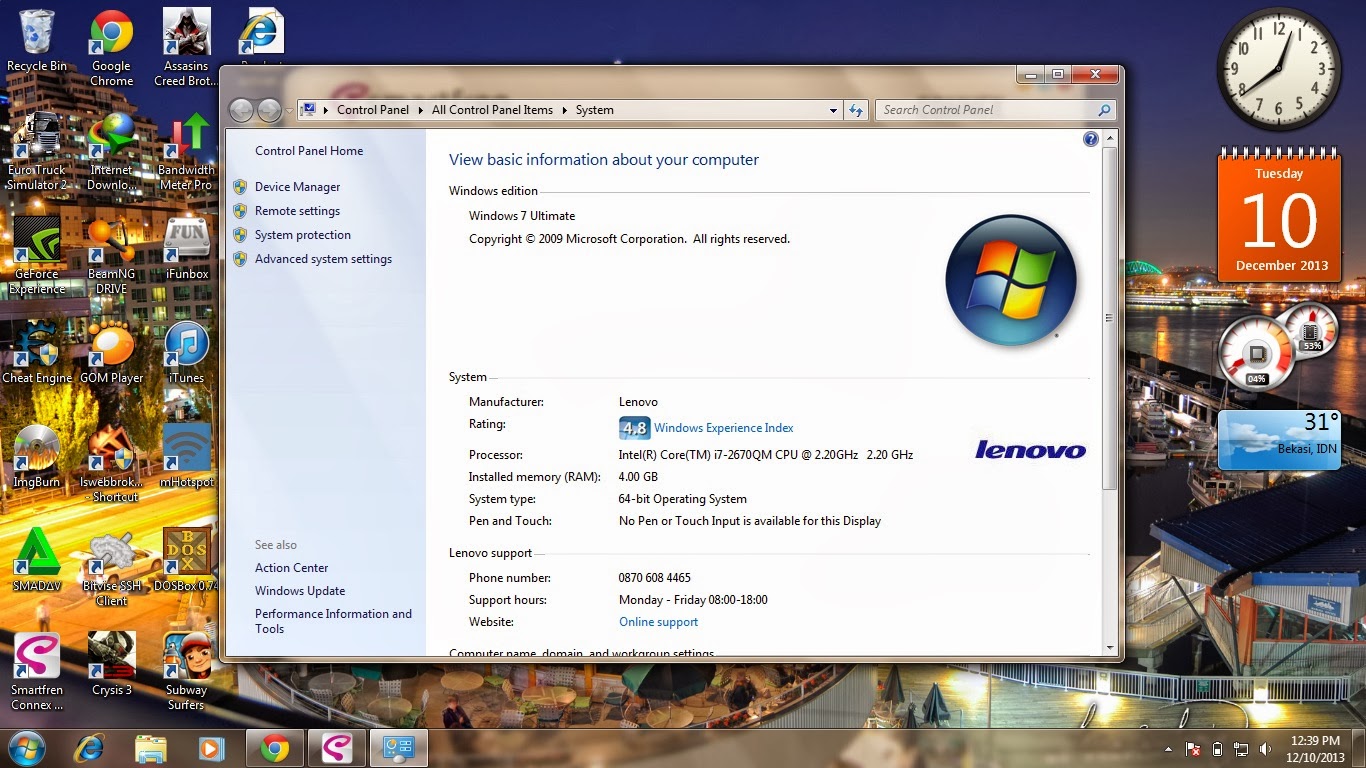Start Euro Truck Simulator 2 shortcut
The image size is (1366, 768).
[x=37, y=151]
